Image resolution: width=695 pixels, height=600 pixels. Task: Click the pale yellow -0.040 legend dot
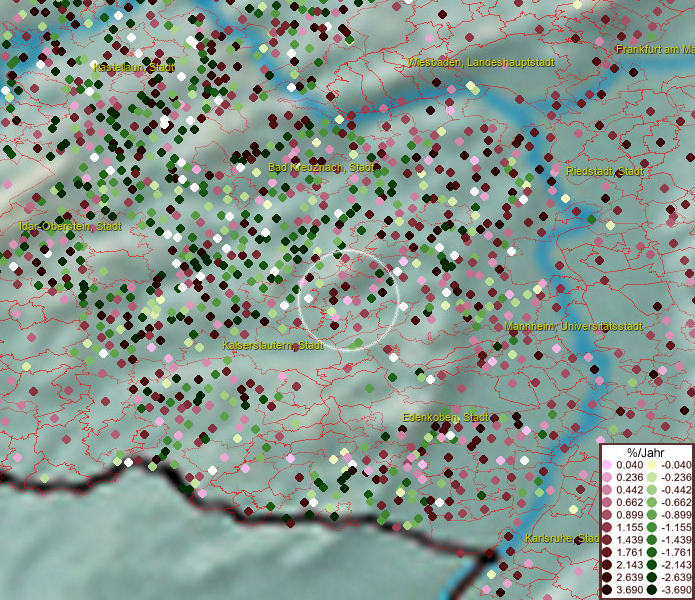[652, 465]
